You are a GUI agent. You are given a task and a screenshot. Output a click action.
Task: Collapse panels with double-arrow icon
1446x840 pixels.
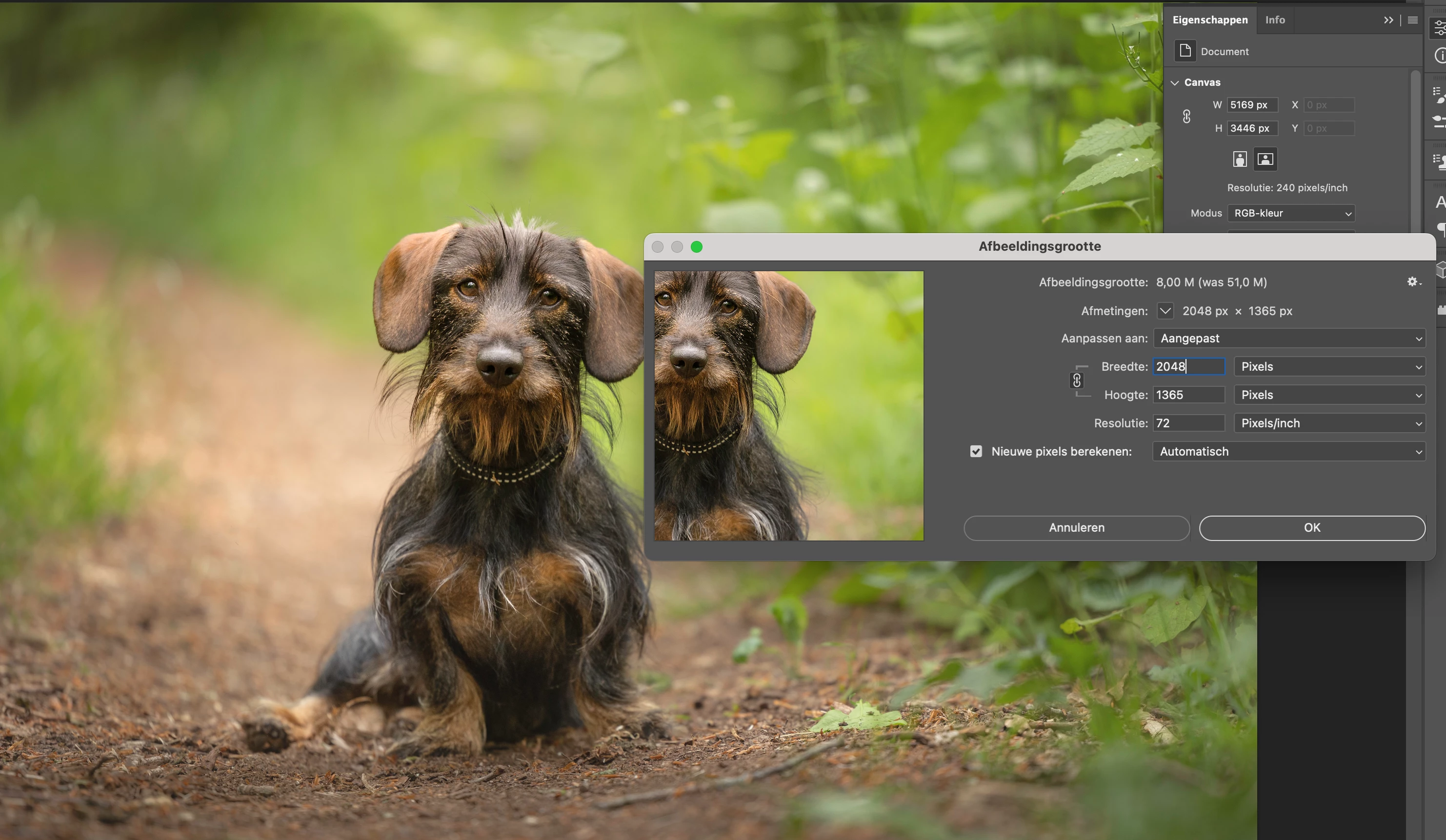(x=1388, y=20)
